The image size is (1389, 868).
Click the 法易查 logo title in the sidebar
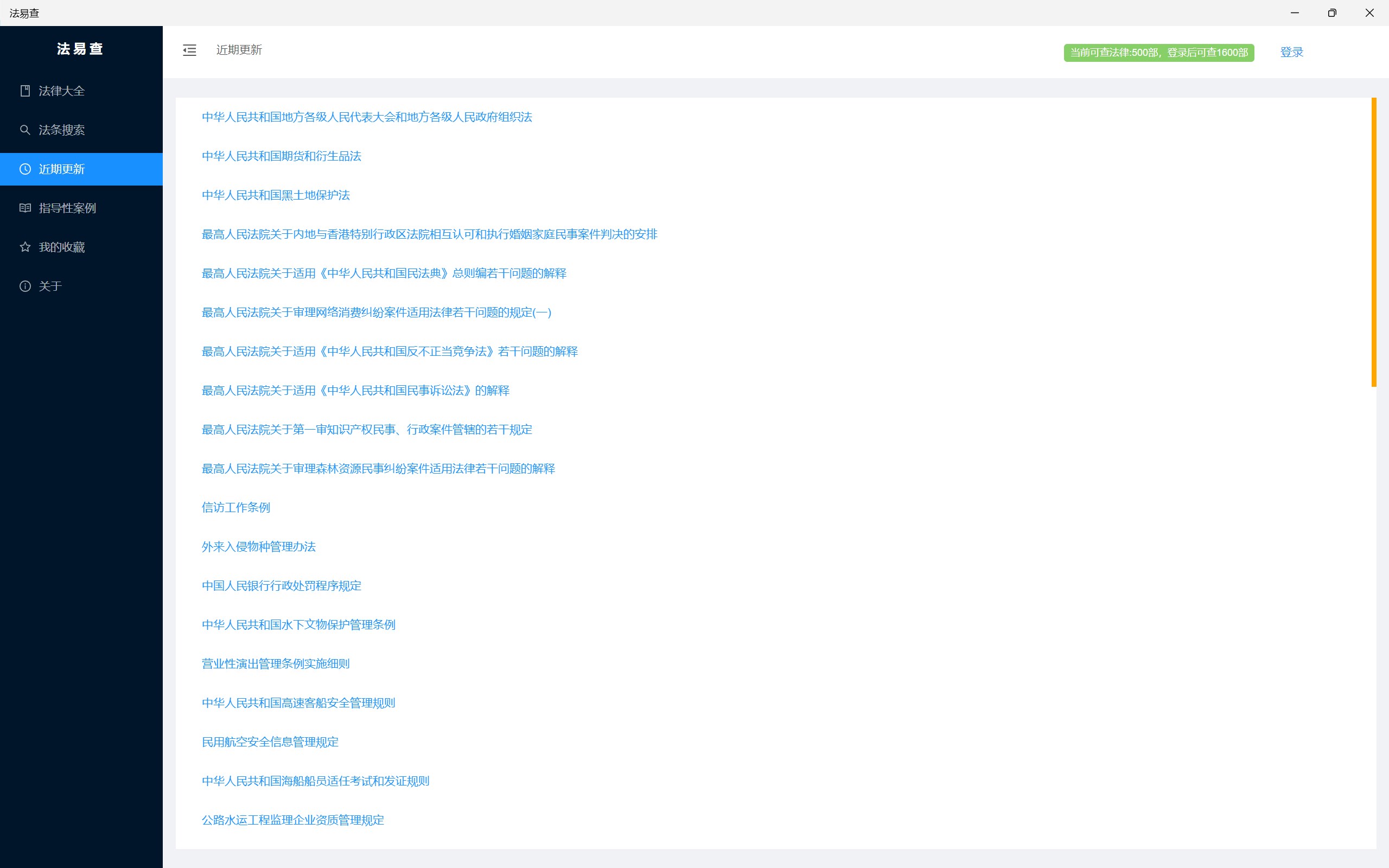[x=80, y=49]
